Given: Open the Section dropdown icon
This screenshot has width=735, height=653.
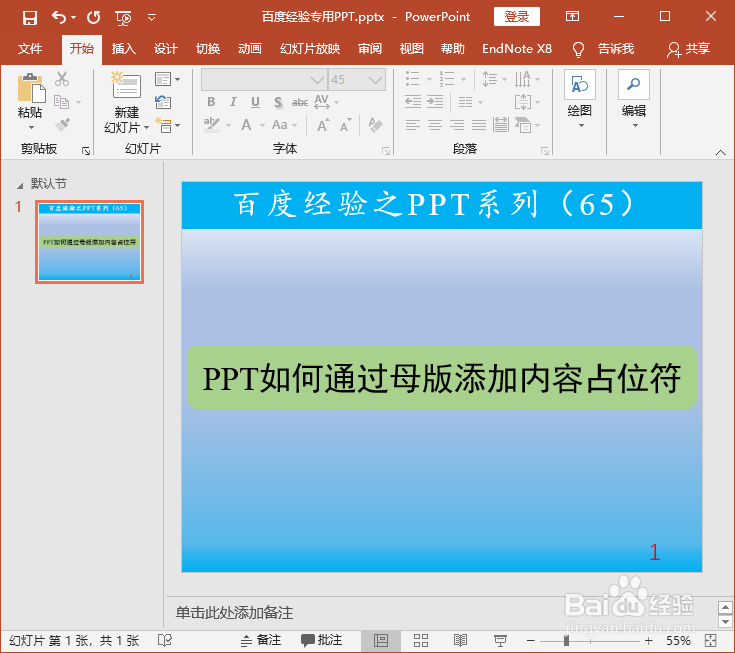Looking at the screenshot, I should 167,125.
